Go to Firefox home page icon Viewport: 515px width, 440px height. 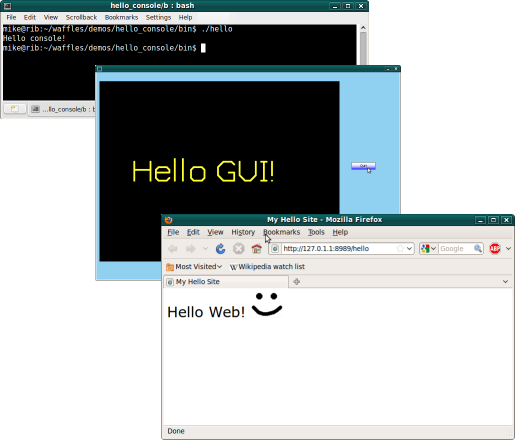pyautogui.click(x=256, y=249)
